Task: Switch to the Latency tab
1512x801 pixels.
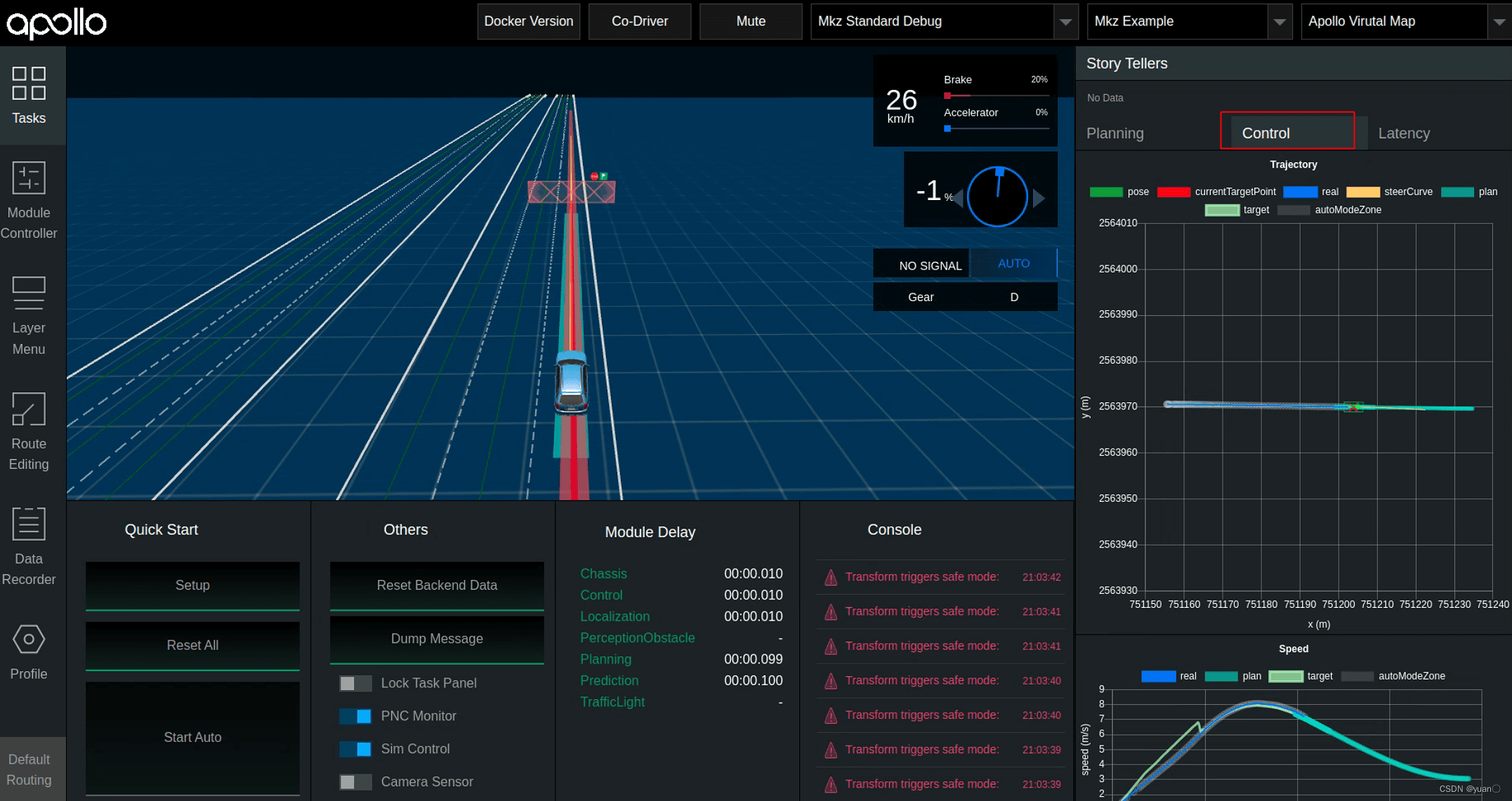Action: click(x=1403, y=133)
